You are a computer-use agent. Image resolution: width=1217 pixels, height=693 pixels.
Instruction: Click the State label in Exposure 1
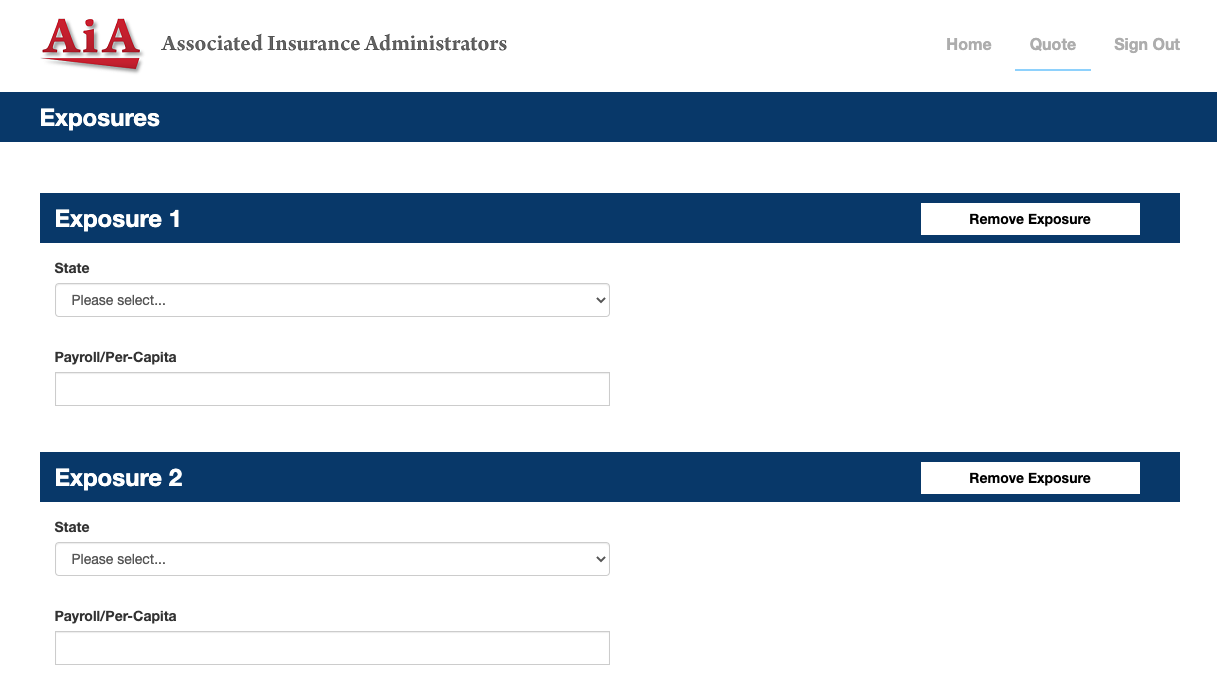[x=72, y=268]
